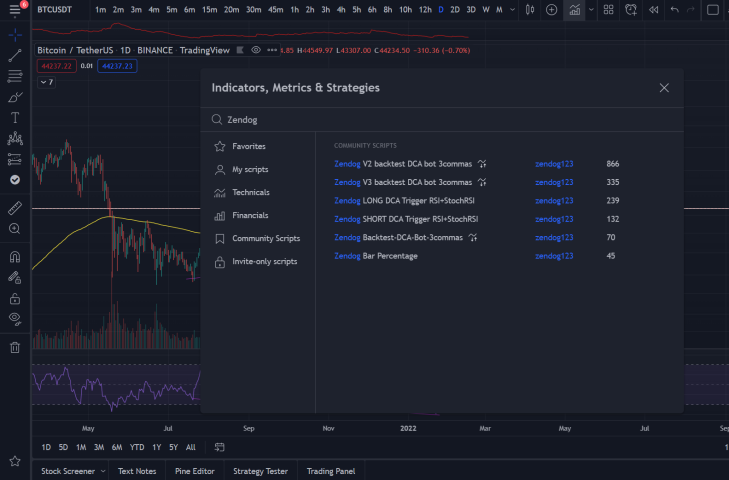
Task: Close the Indicators dialog
Action: click(x=664, y=88)
